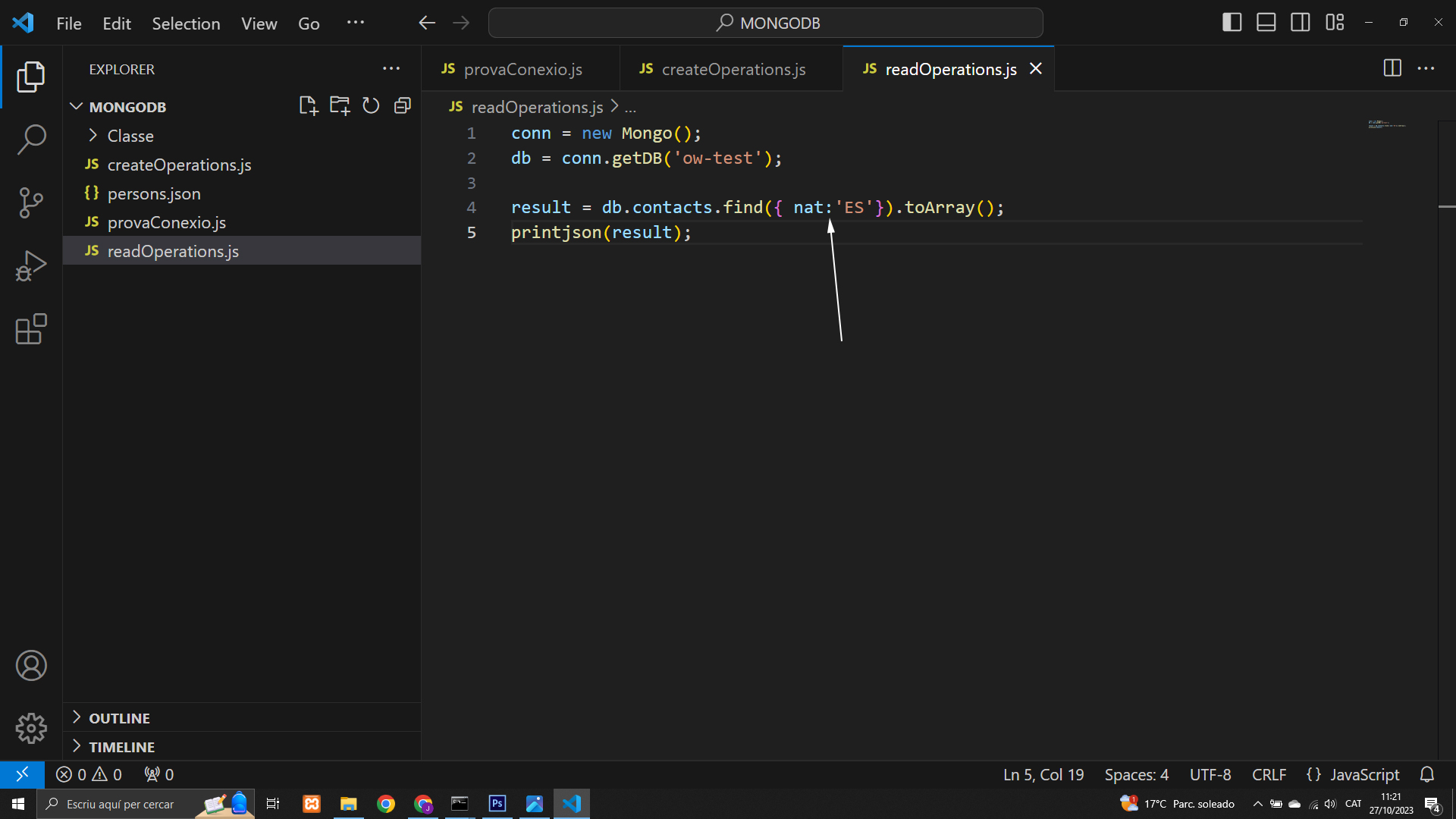The image size is (1456, 819).
Task: Click the New File icon in Explorer
Action: click(308, 106)
